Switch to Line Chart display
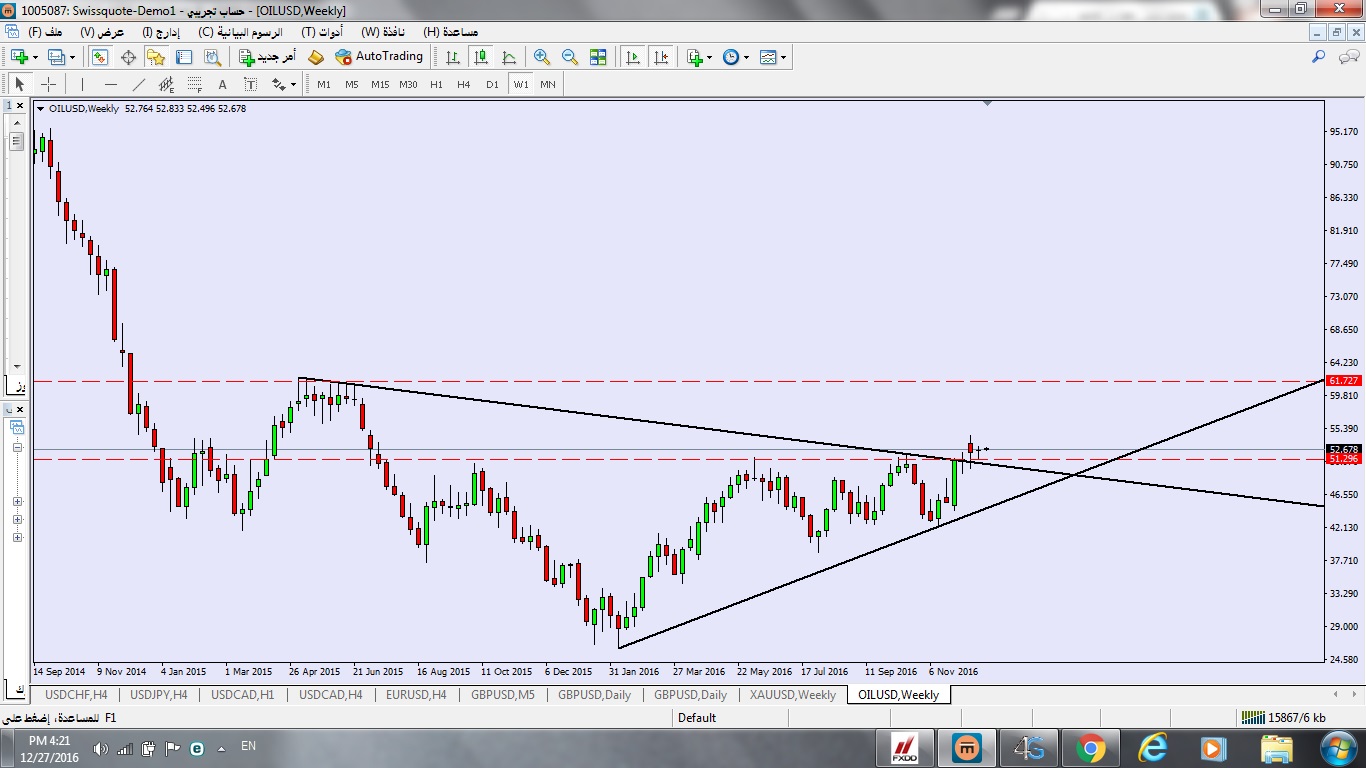Viewport: 1366px width, 768px height. 509,57
